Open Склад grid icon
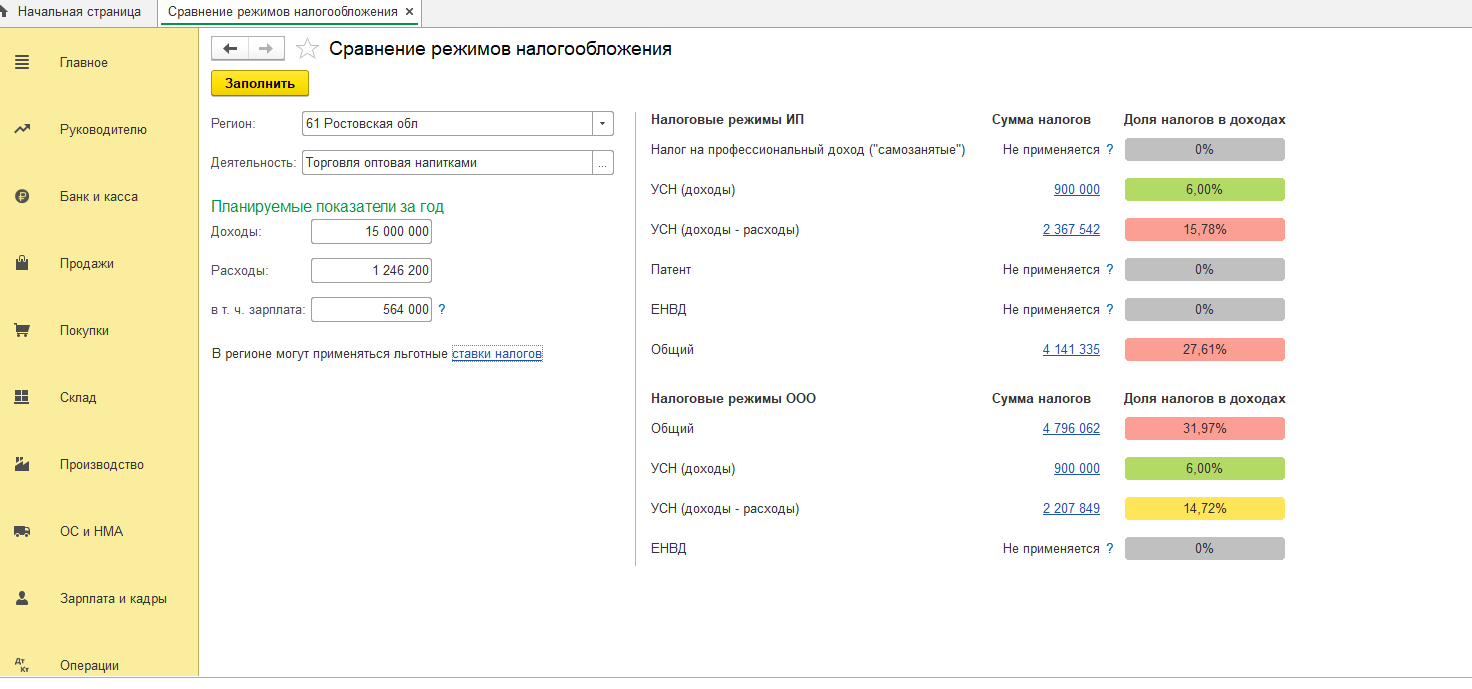The width and height of the screenshot is (1472, 689). pos(21,397)
